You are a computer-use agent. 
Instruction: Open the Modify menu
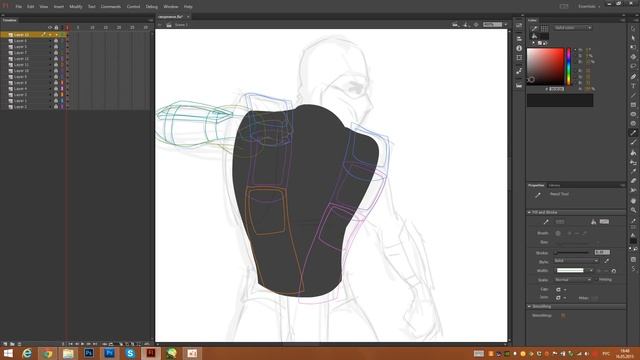(x=76, y=7)
